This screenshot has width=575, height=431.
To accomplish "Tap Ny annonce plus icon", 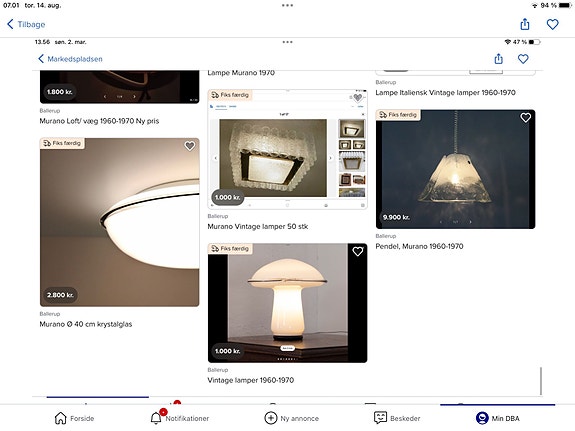I will coord(271,418).
